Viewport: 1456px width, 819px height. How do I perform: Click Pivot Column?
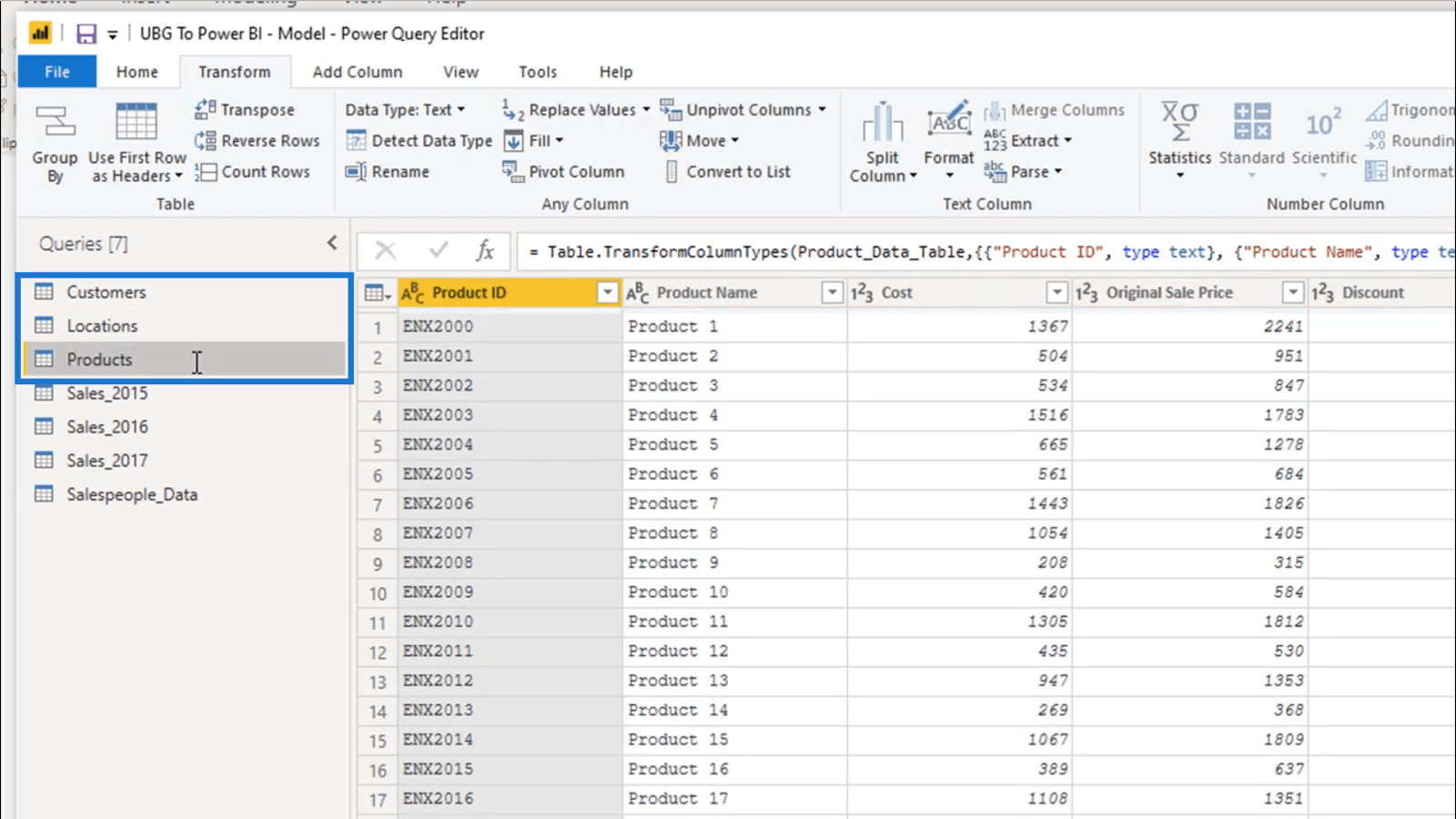[563, 172]
